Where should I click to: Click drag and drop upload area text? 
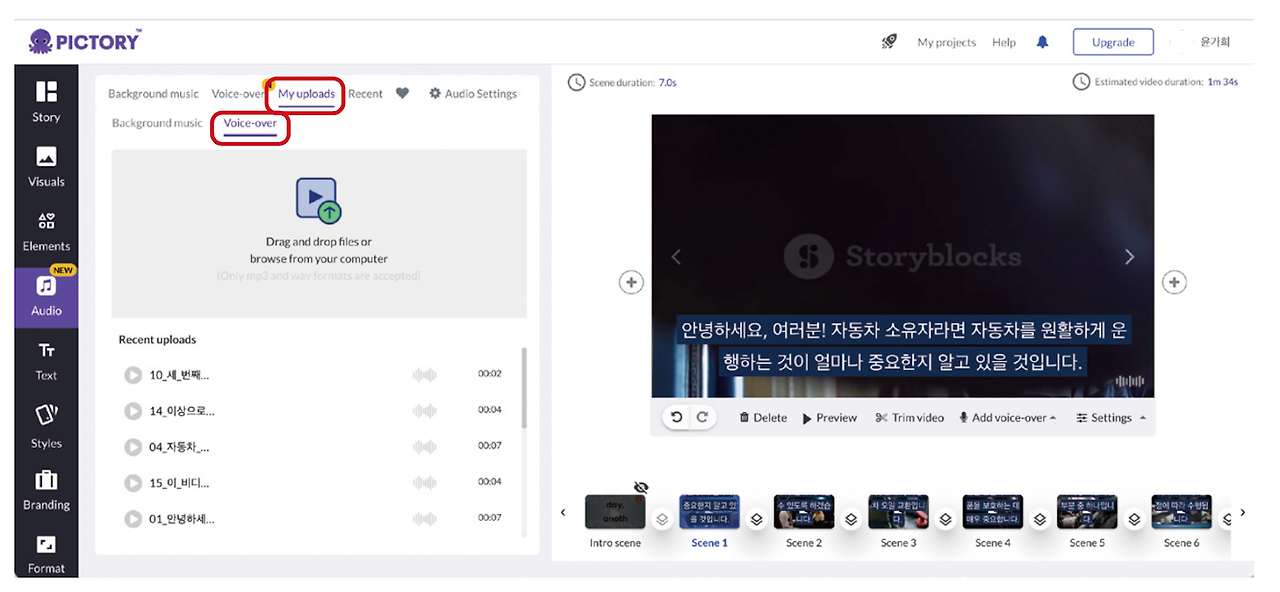point(319,250)
